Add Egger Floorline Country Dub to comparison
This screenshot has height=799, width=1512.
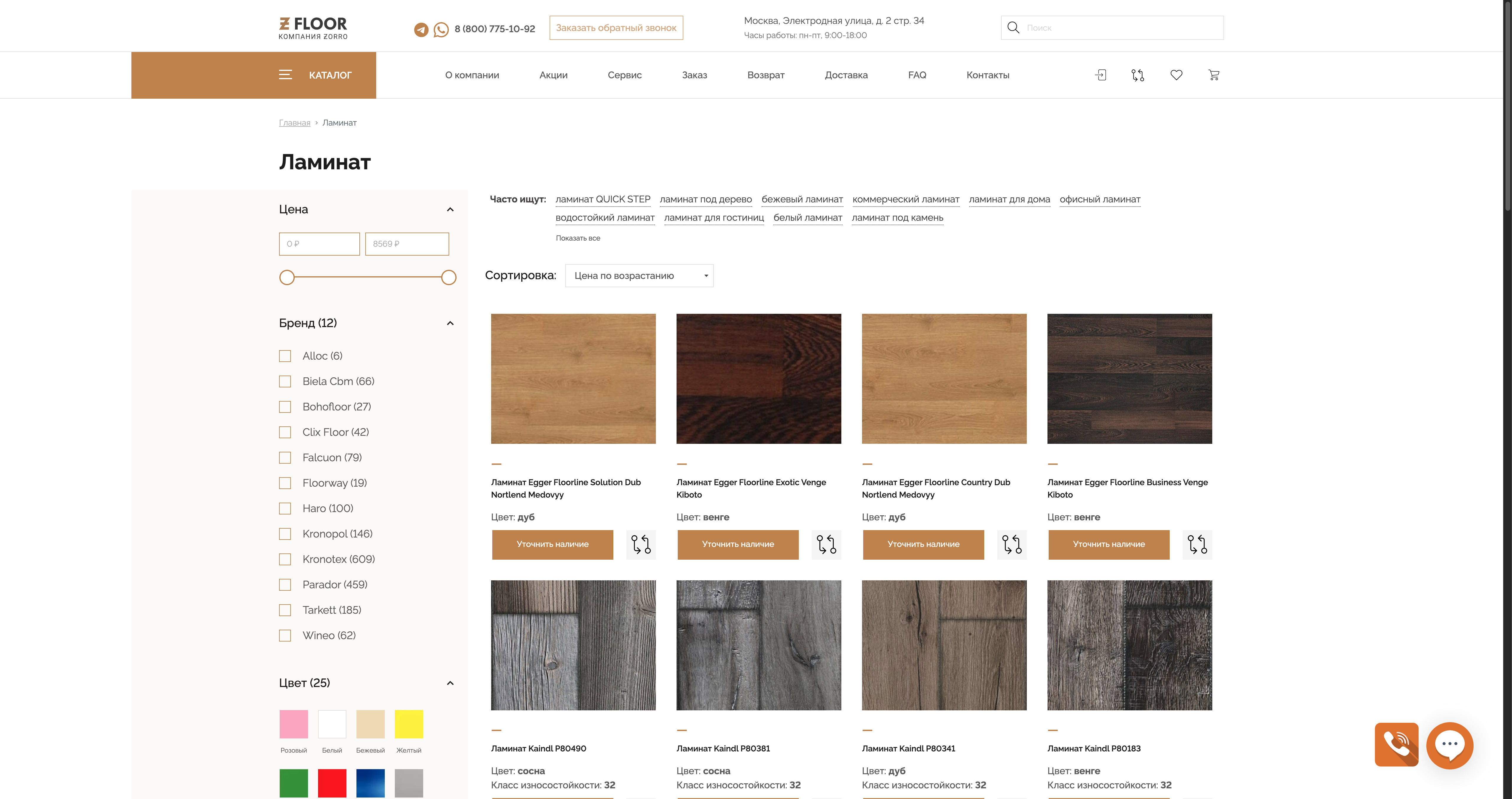pyautogui.click(x=1012, y=545)
